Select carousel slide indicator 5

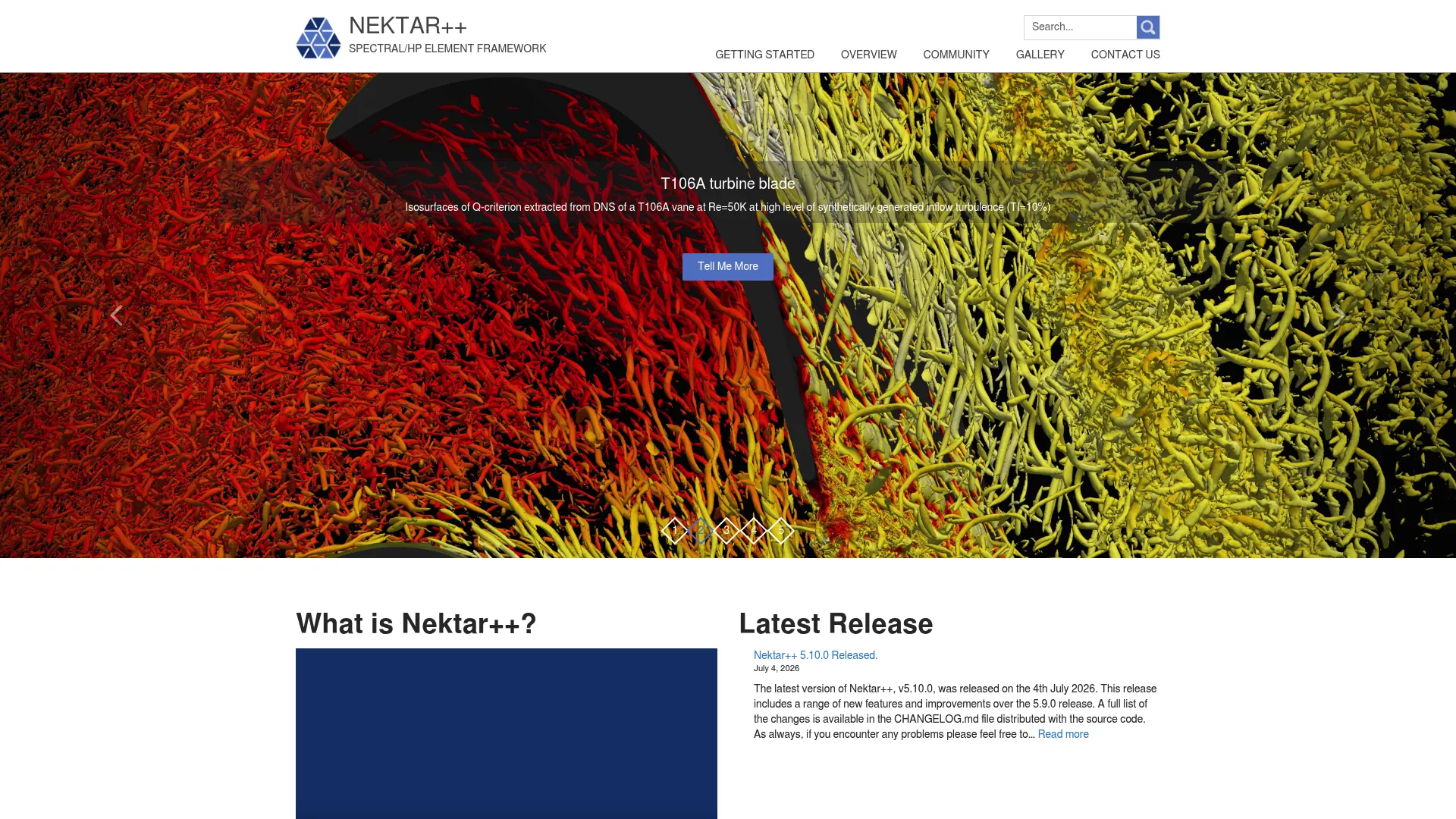pyautogui.click(x=781, y=531)
